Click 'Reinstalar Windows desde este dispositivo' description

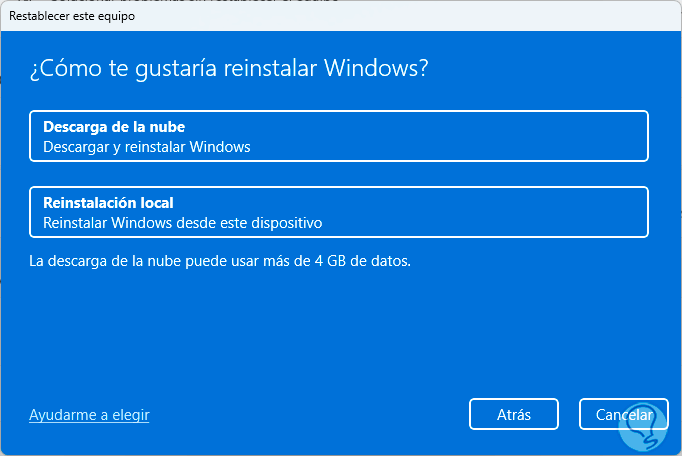[x=182, y=223]
